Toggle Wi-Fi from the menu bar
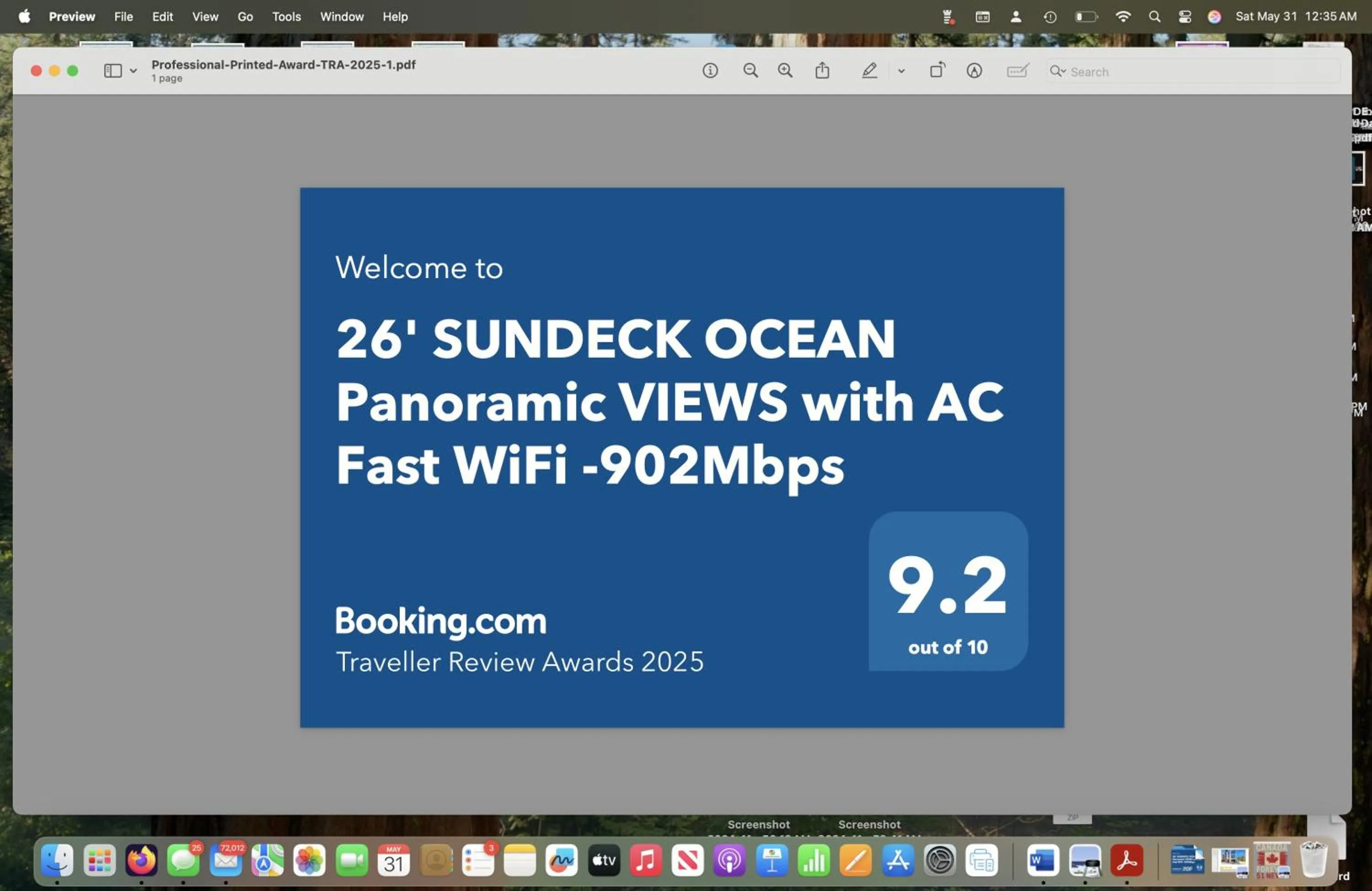The height and width of the screenshot is (891, 1372). tap(1123, 16)
